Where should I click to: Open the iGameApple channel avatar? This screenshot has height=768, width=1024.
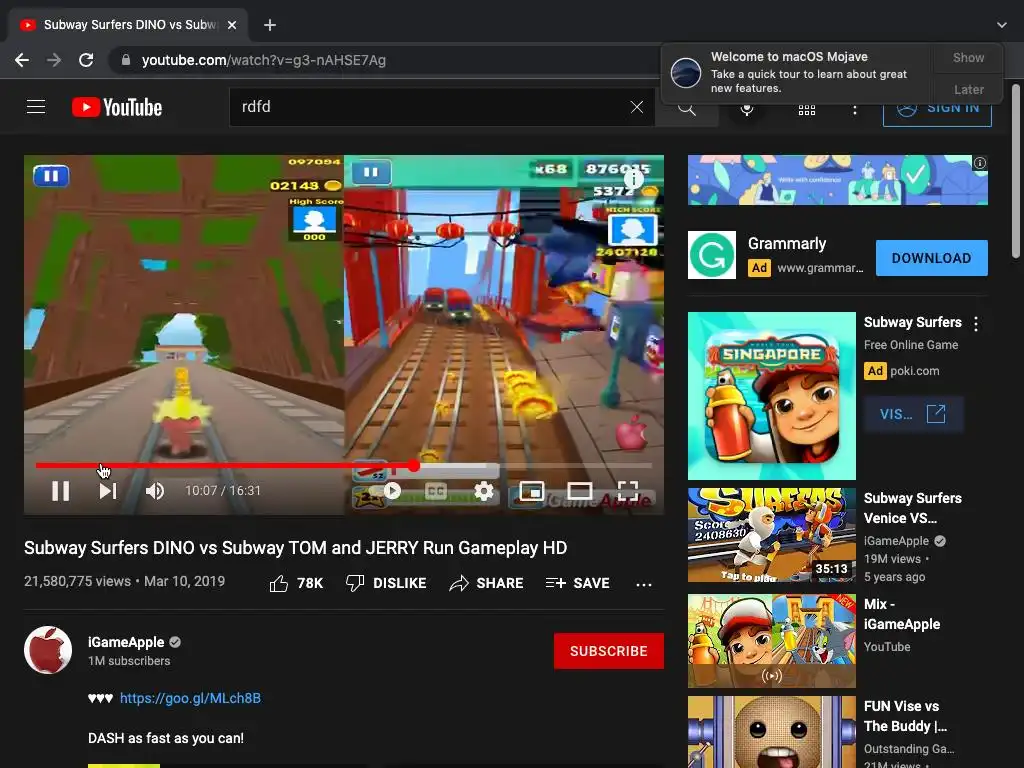click(x=48, y=650)
